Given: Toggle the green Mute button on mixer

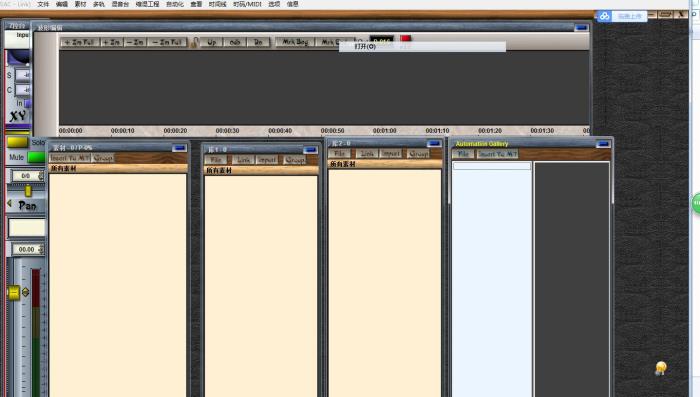Looking at the screenshot, I should point(37,157).
